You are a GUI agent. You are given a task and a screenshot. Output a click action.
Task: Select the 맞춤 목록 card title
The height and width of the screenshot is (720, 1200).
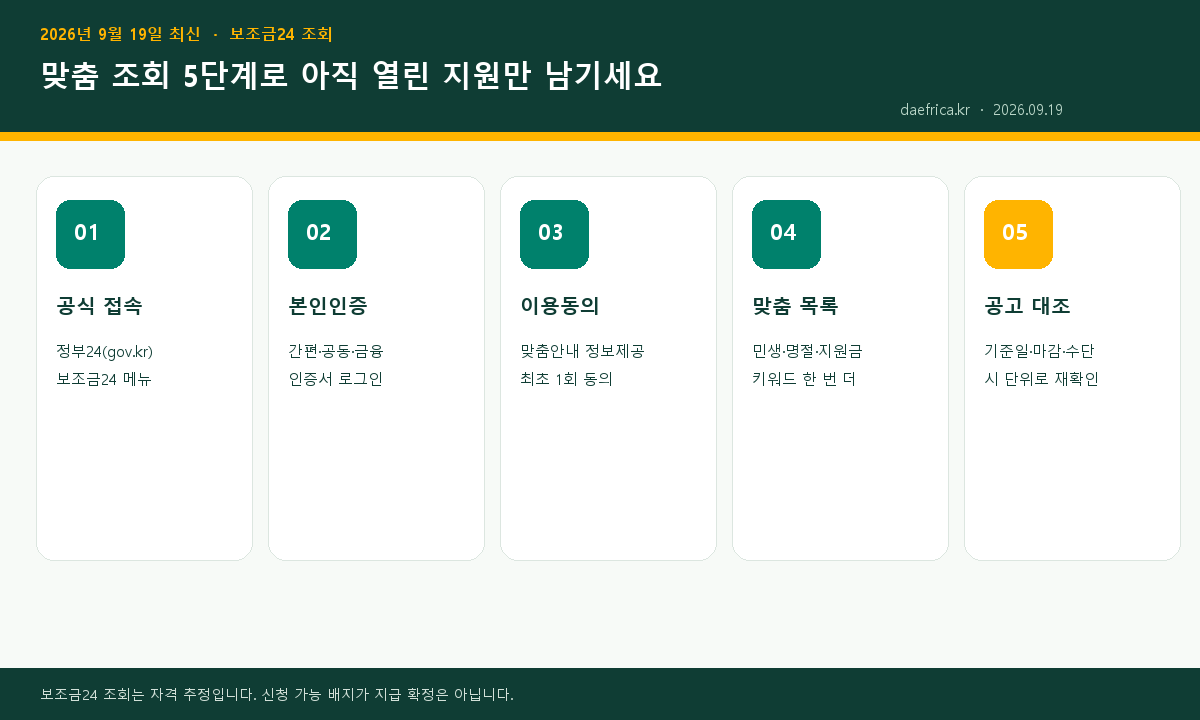click(x=795, y=306)
